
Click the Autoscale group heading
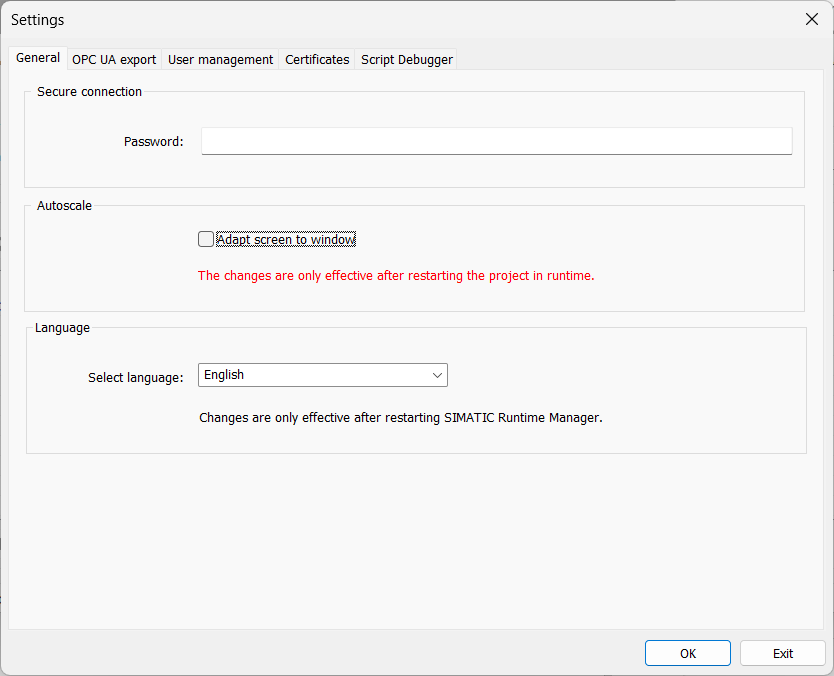[x=64, y=206]
